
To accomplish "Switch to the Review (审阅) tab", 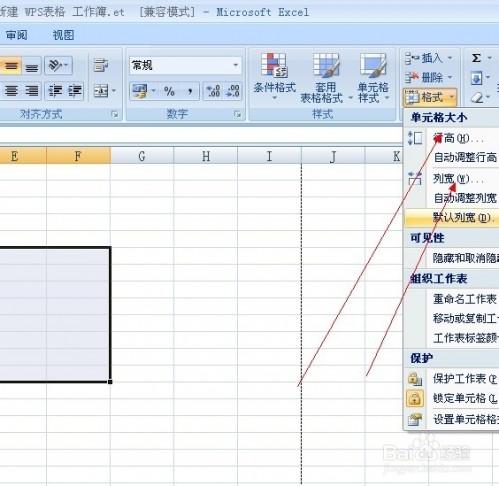I will point(17,35).
